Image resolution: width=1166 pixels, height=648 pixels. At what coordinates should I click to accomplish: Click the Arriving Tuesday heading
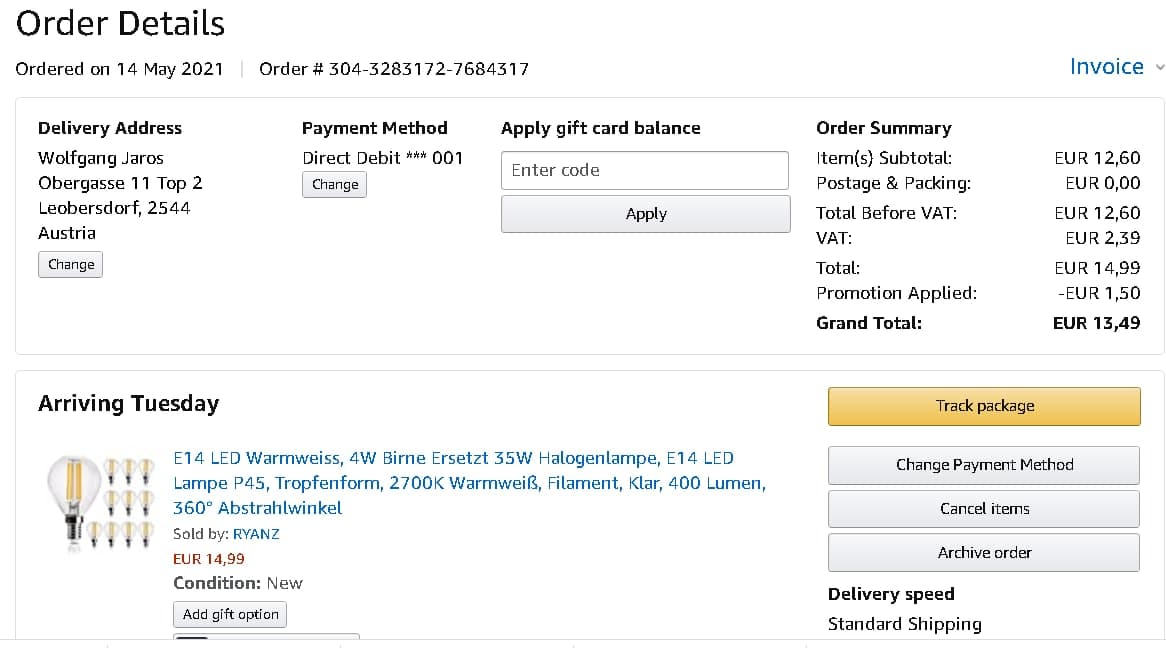tap(128, 404)
